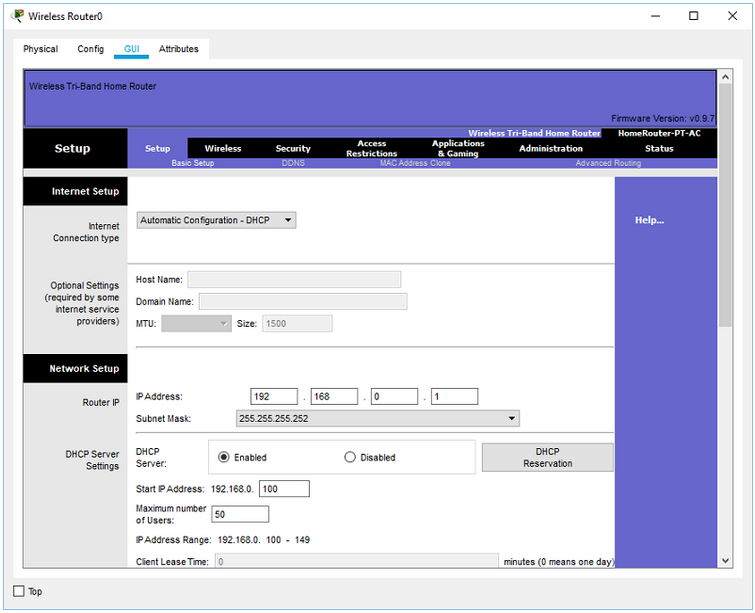Image resolution: width=755 pixels, height=613 pixels.
Task: Minimize the Wireless Router0 window
Action: click(655, 16)
